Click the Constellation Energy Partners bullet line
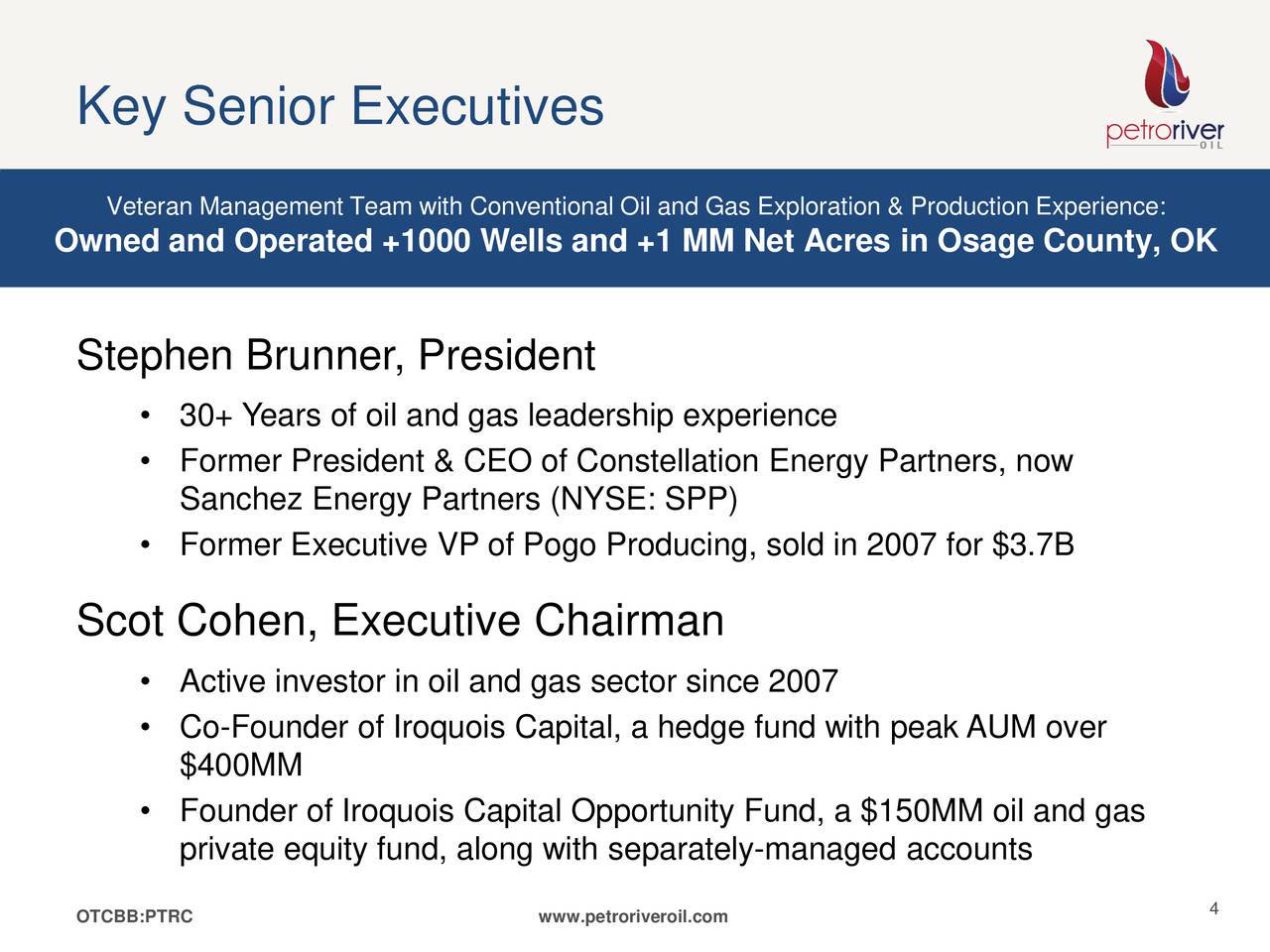Screen dimensions: 1270x952 click(626, 462)
